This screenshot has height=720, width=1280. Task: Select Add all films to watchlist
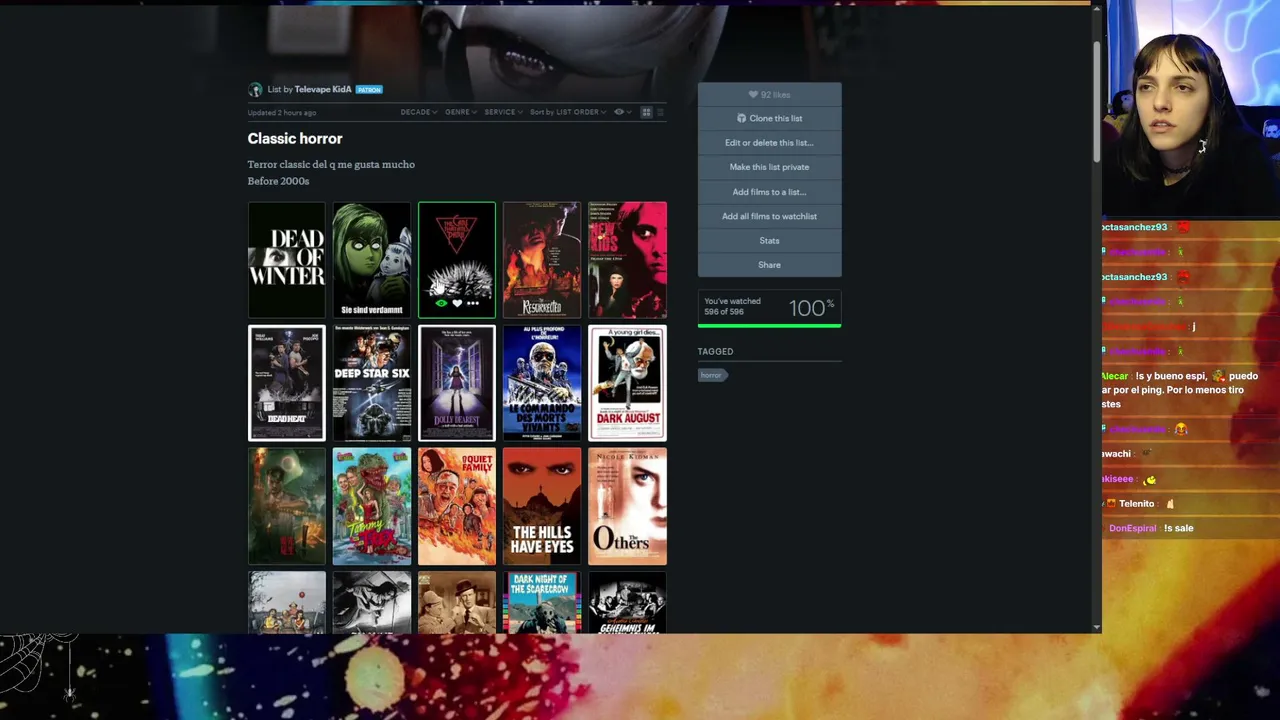(x=769, y=216)
